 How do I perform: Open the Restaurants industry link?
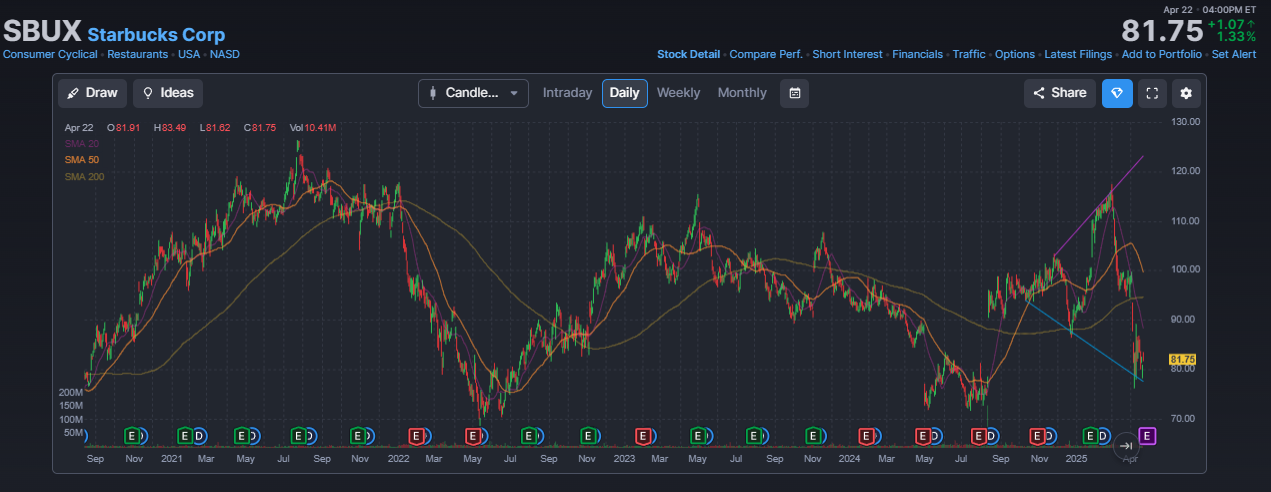[139, 54]
